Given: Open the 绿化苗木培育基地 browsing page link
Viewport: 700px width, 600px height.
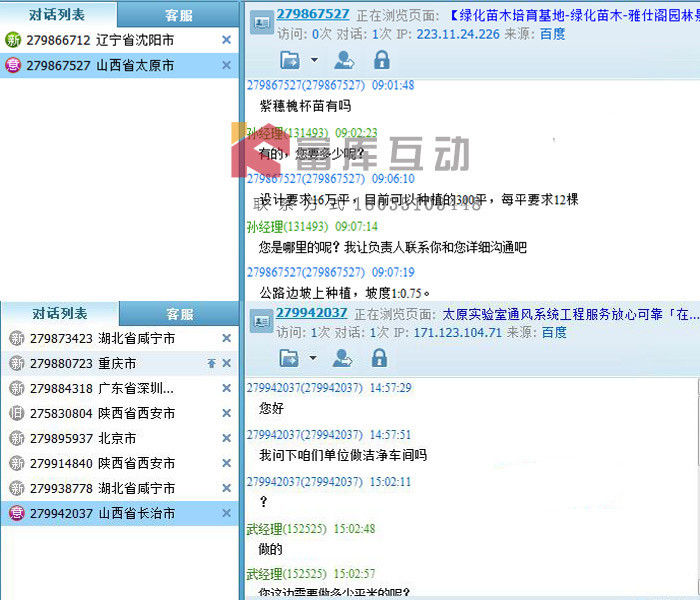Looking at the screenshot, I should coord(574,15).
